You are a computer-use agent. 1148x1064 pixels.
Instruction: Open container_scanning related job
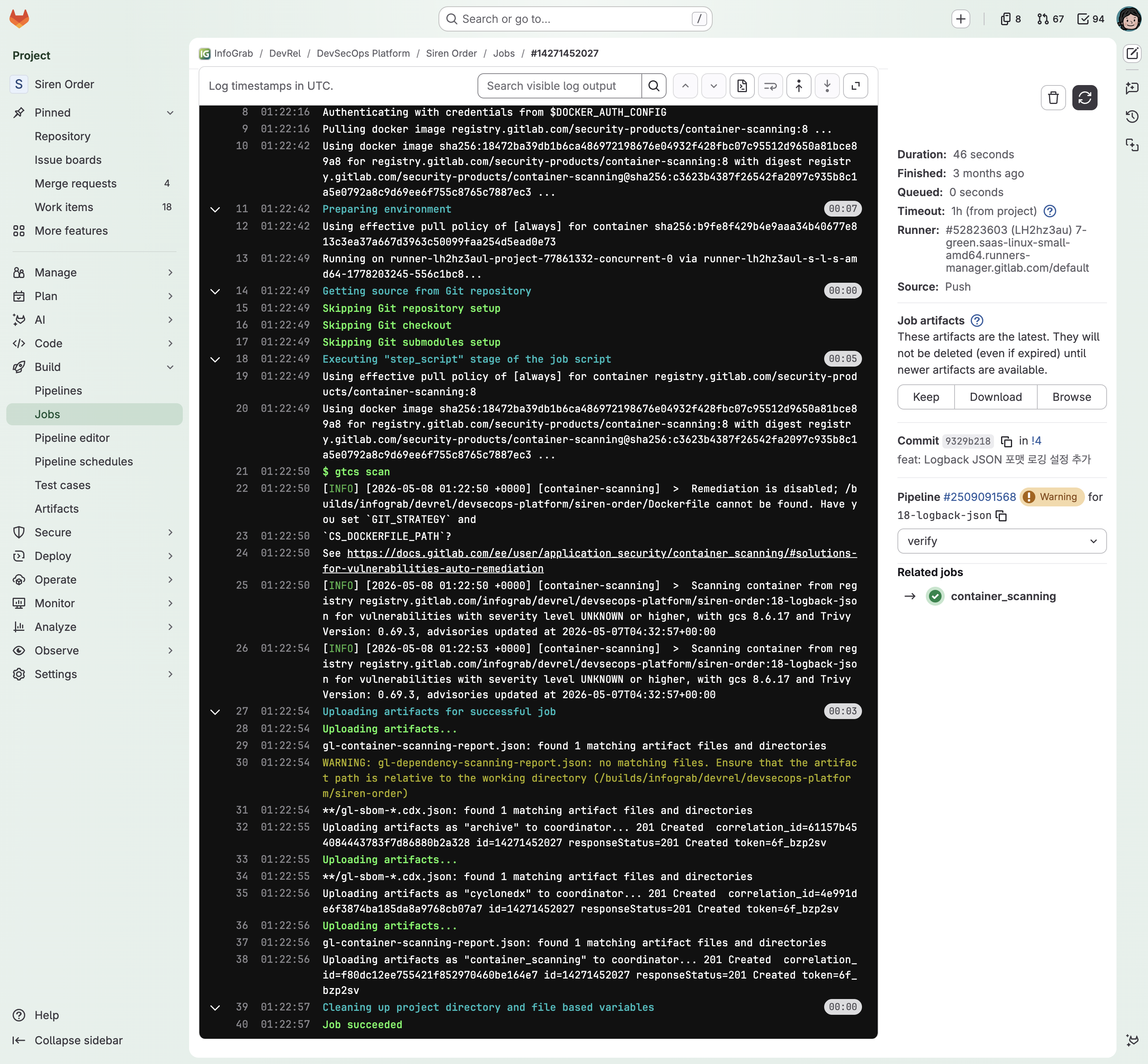point(1003,597)
